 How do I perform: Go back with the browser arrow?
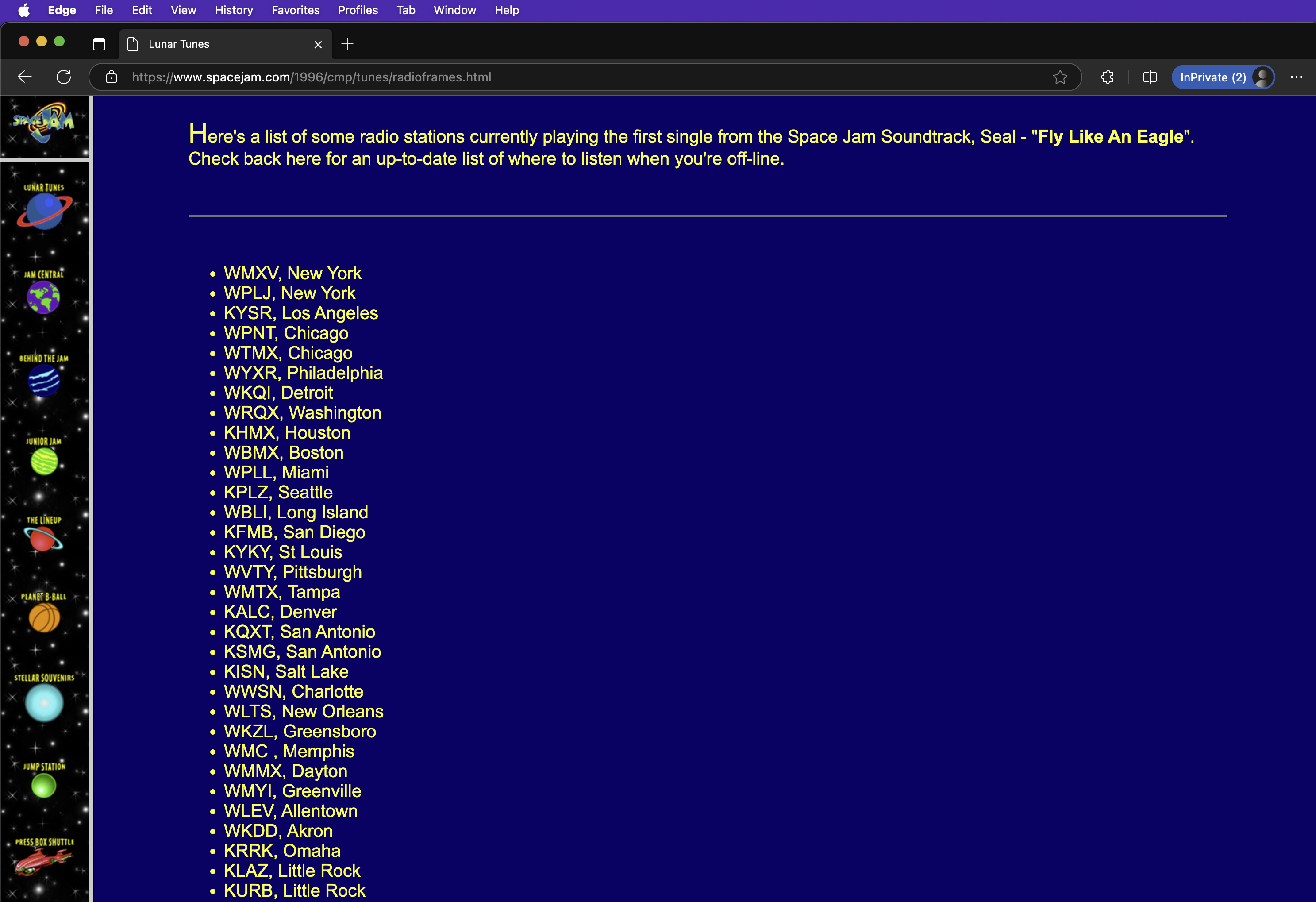(x=24, y=77)
